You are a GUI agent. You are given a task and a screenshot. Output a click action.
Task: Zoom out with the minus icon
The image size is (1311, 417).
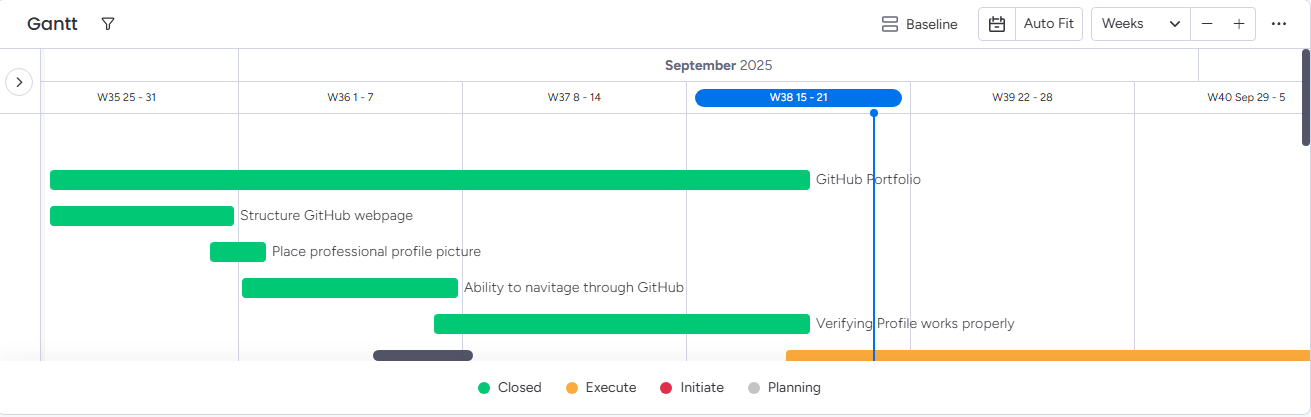(1207, 24)
